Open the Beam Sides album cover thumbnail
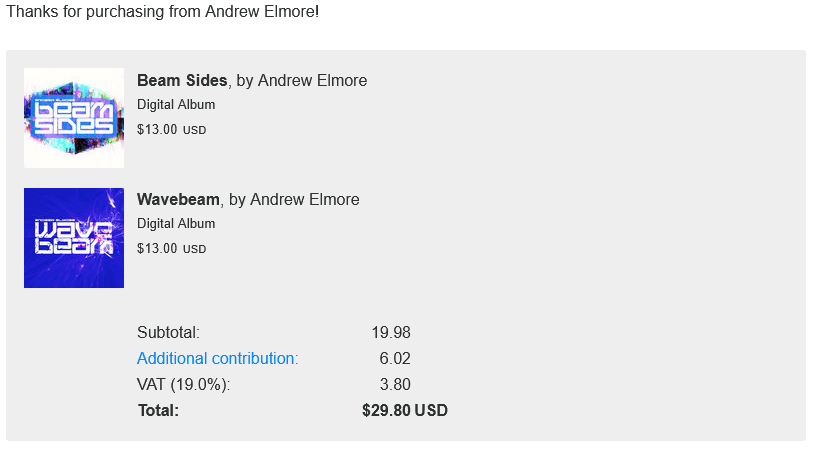Image resolution: width=818 pixels, height=456 pixels. click(x=74, y=118)
